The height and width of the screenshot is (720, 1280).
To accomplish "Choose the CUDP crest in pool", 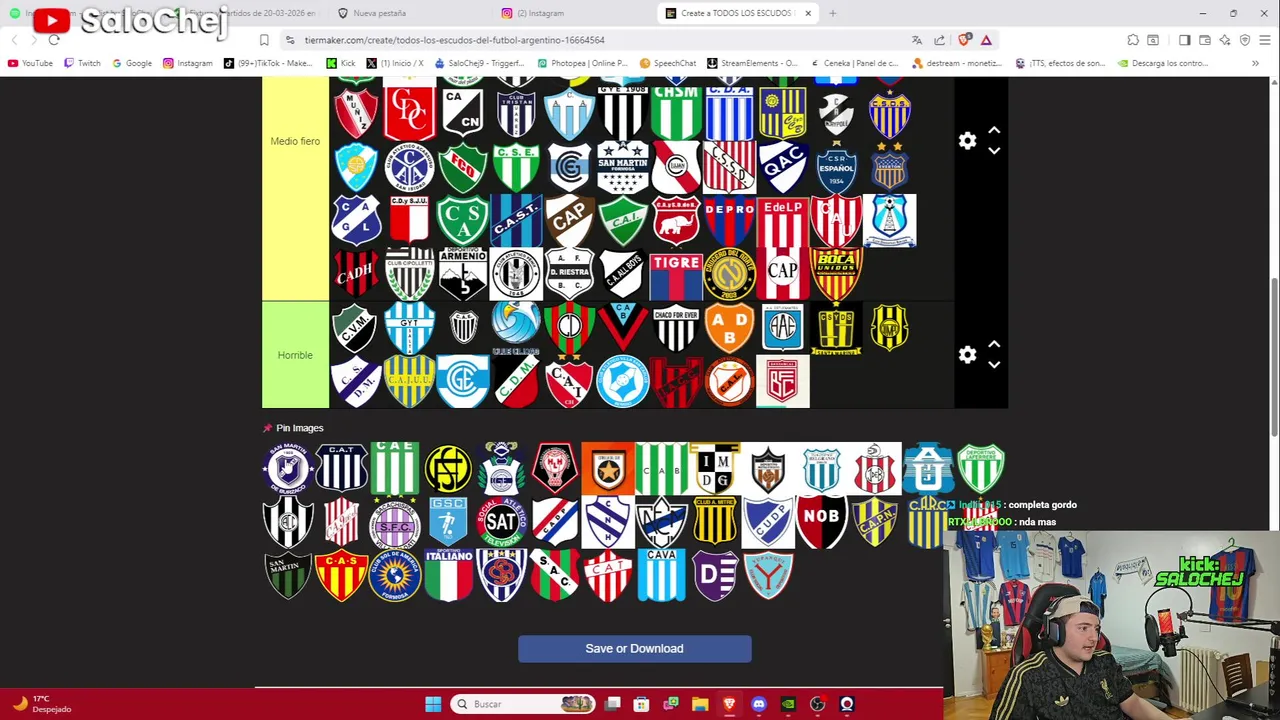I will tap(768, 522).
